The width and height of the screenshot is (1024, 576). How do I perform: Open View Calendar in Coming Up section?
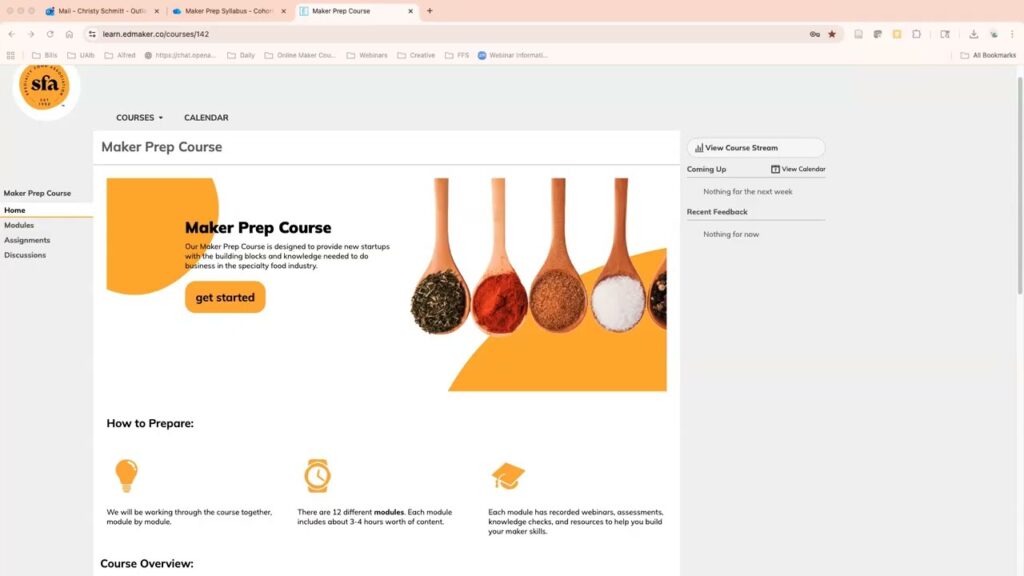(798, 169)
